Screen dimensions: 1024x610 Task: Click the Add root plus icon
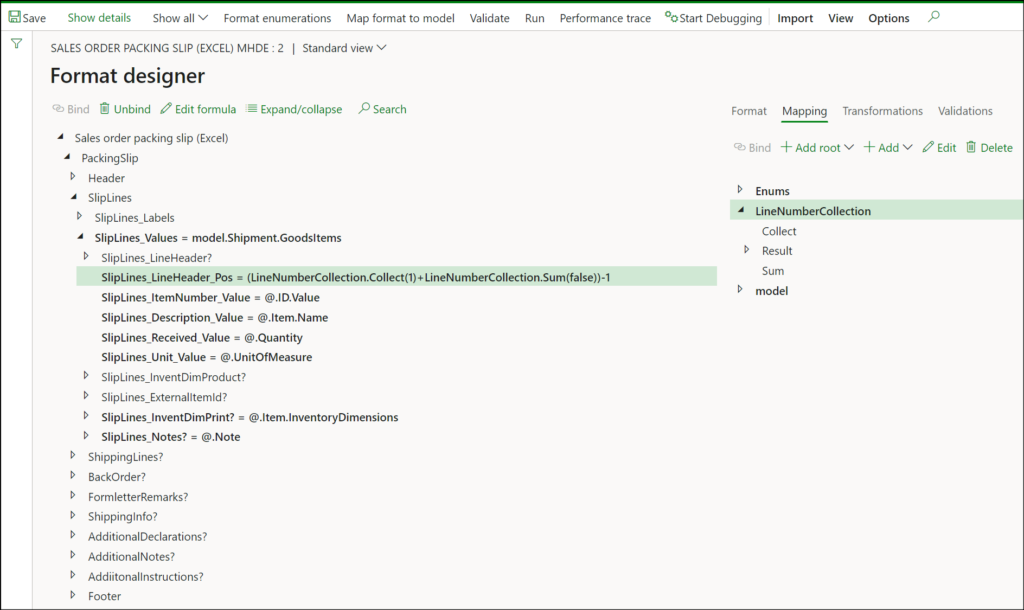pos(786,147)
